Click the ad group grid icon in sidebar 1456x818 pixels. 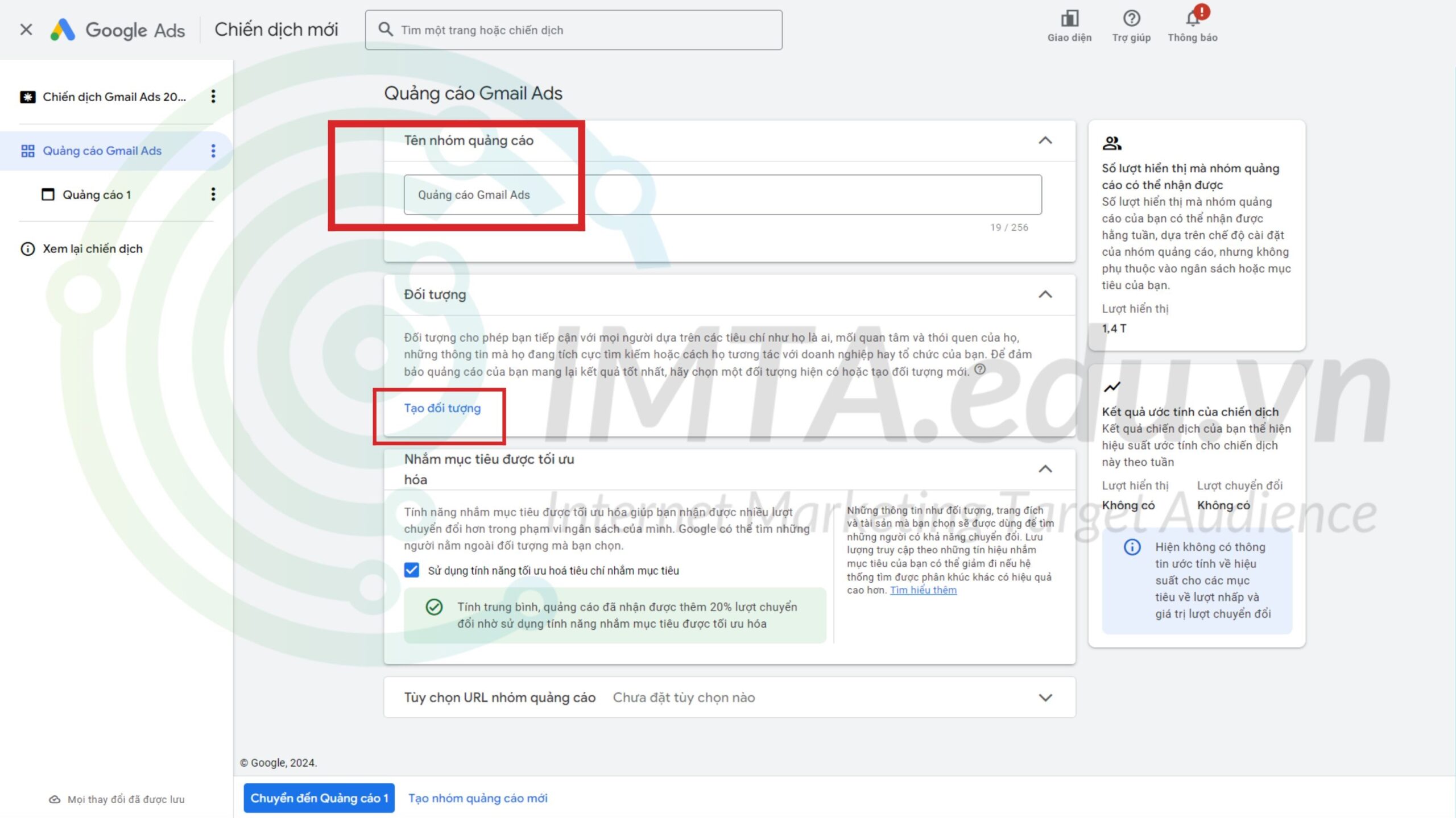27,151
